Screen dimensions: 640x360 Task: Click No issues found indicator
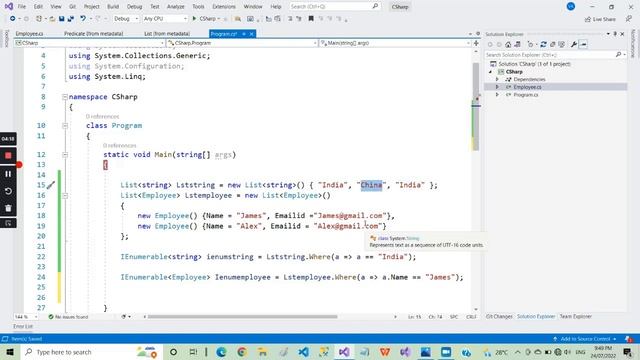point(68,317)
